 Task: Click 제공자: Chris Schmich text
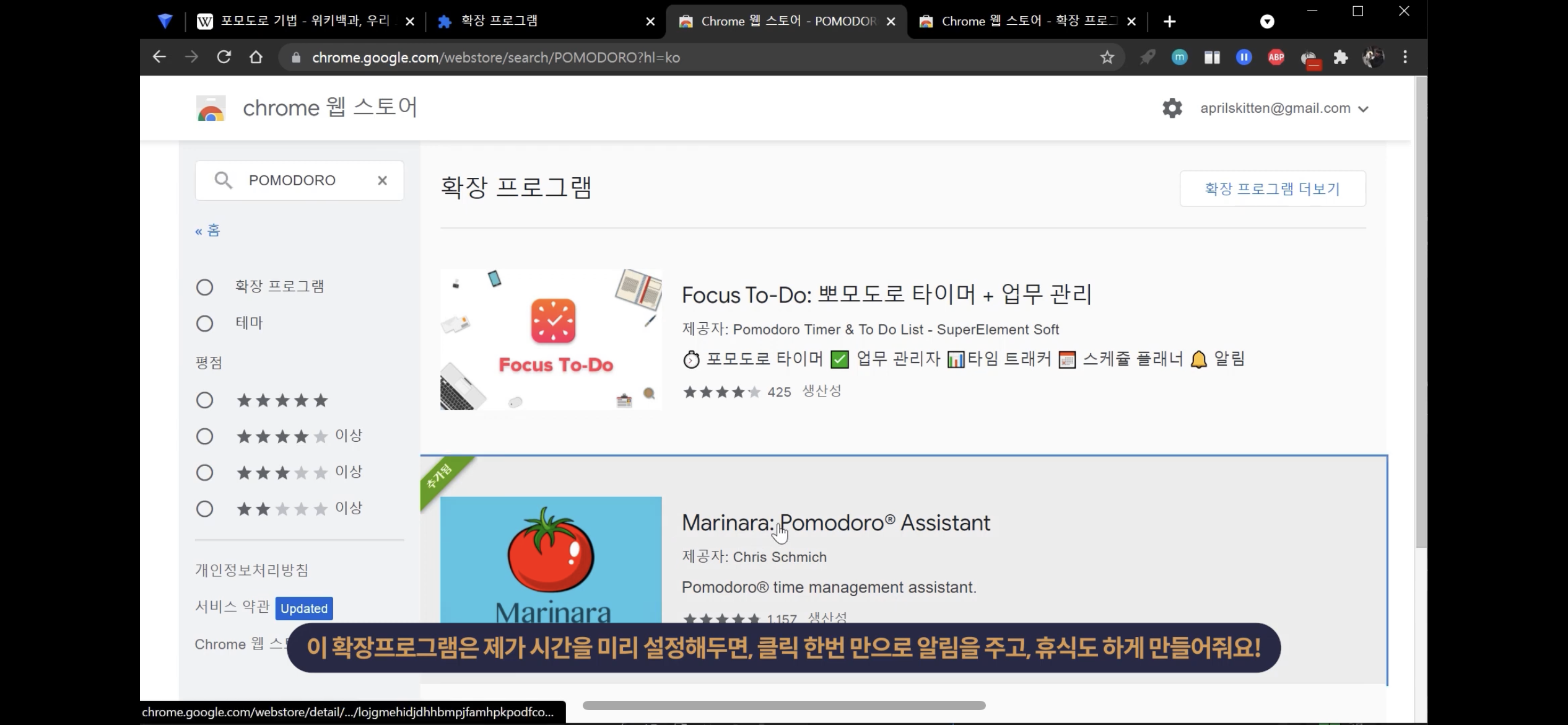(754, 556)
